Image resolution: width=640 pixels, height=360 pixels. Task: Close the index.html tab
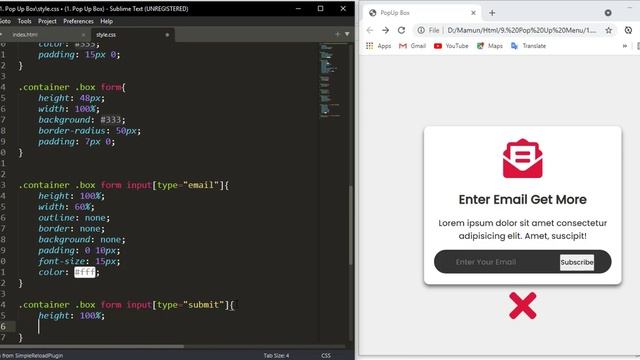pos(84,35)
